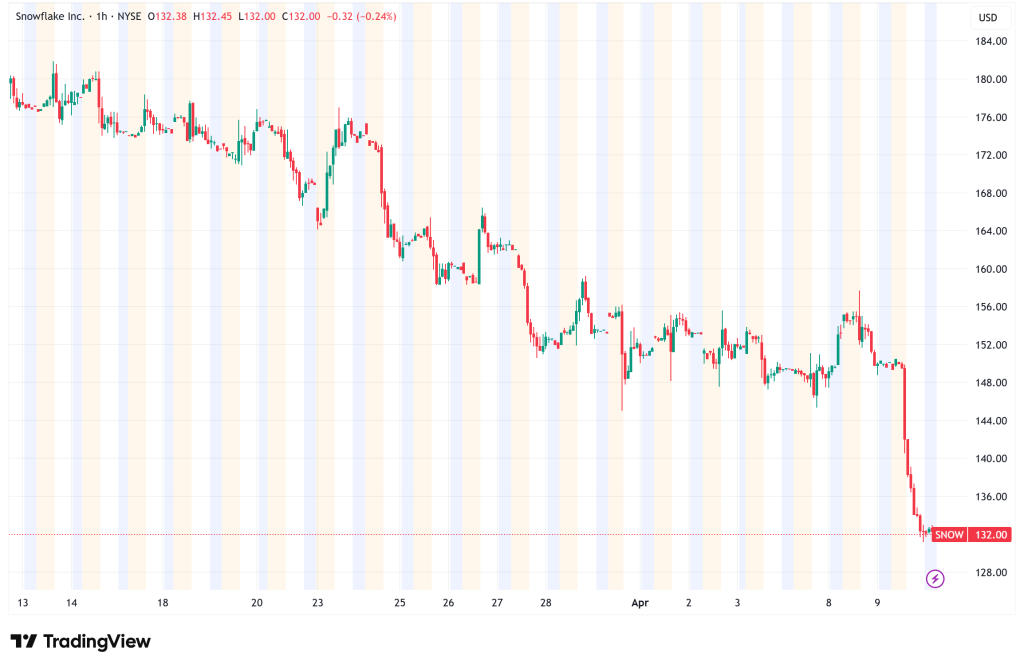Open the USD currency selector
Viewport: 1024px width, 668px height.
coord(988,18)
